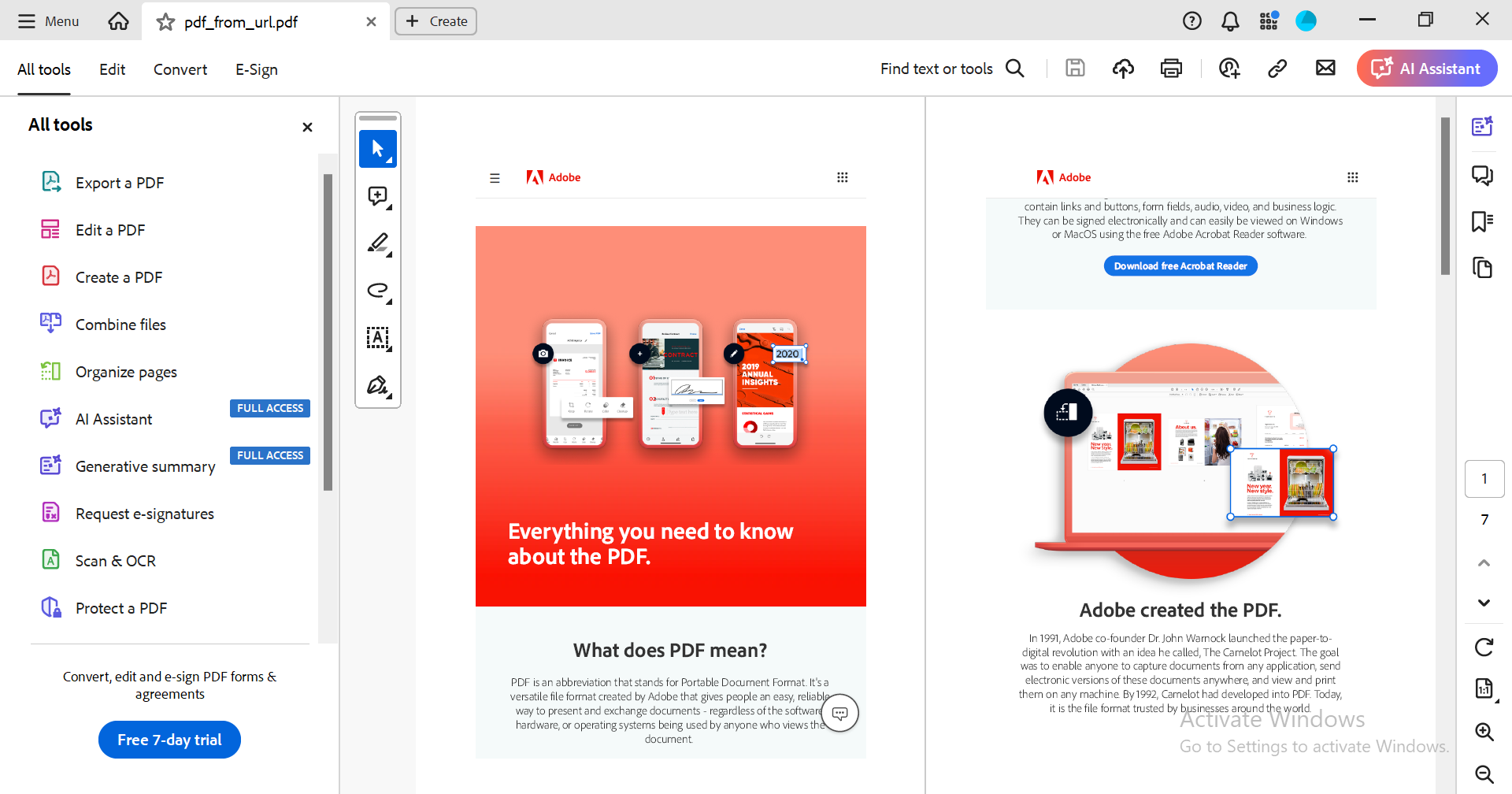Image resolution: width=1512 pixels, height=794 pixels.
Task: Go to the next page arrow
Action: [x=1484, y=603]
